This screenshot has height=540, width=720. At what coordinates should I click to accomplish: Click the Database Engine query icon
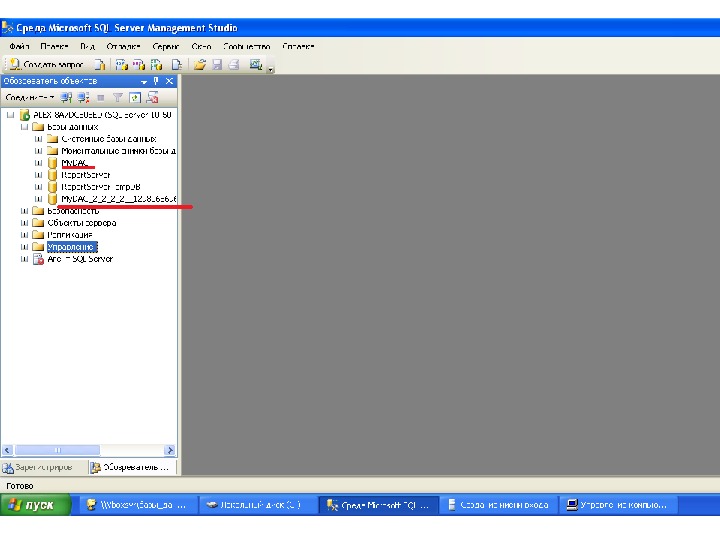100,64
